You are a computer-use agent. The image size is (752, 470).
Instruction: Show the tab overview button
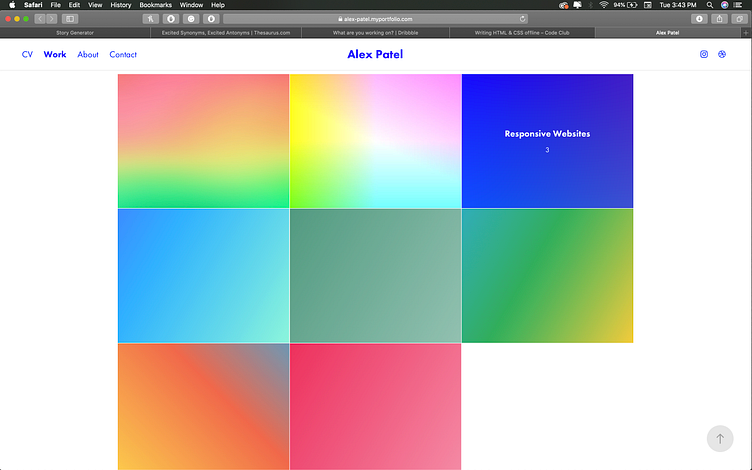tap(737, 19)
